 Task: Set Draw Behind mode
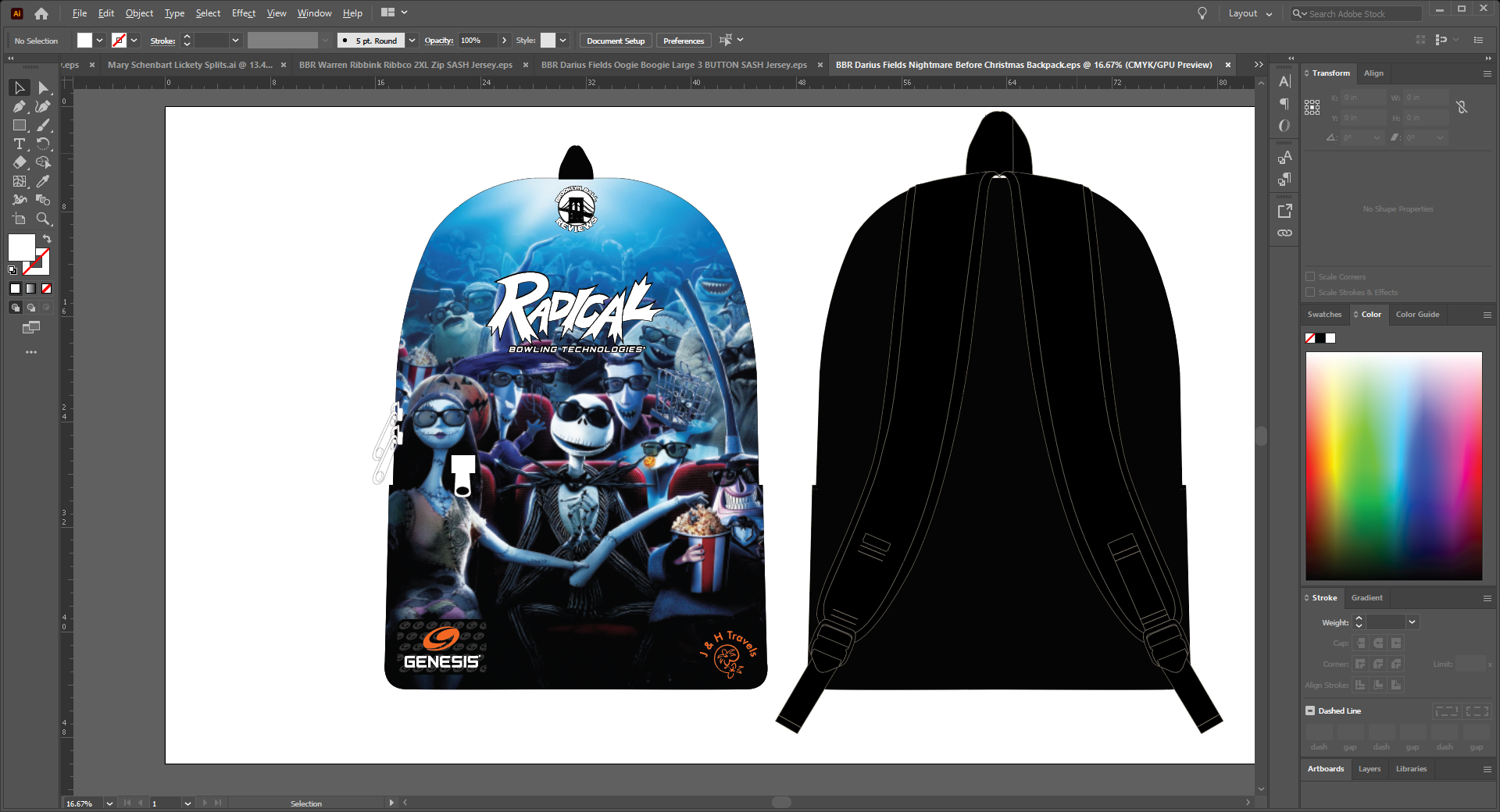31,308
